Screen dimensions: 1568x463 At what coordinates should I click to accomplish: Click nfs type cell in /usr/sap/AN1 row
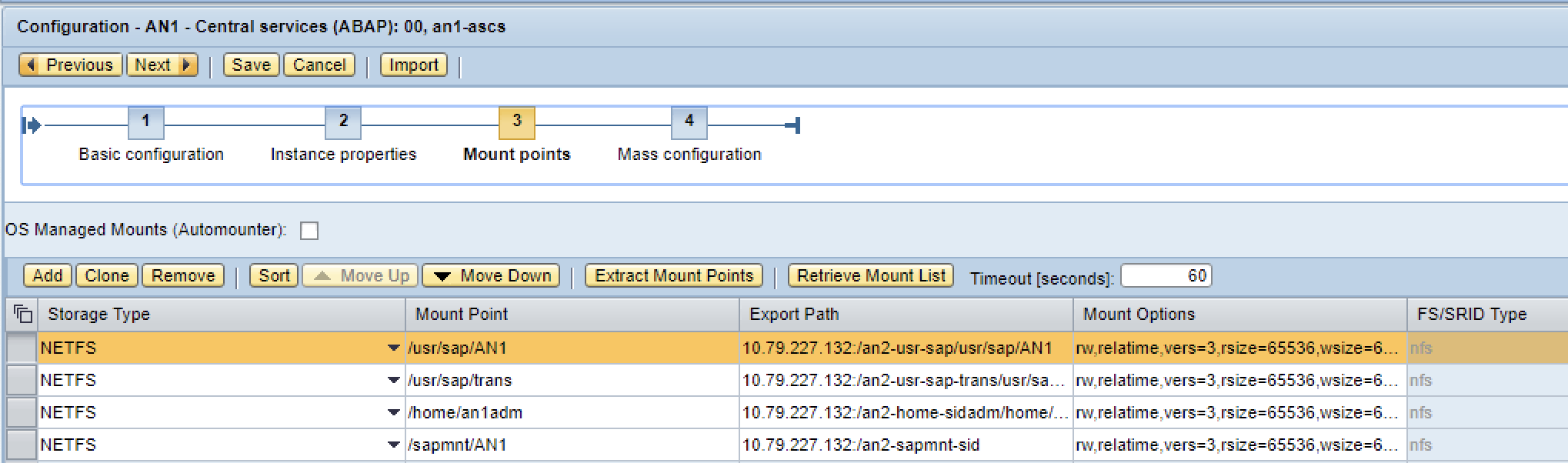(x=1488, y=348)
